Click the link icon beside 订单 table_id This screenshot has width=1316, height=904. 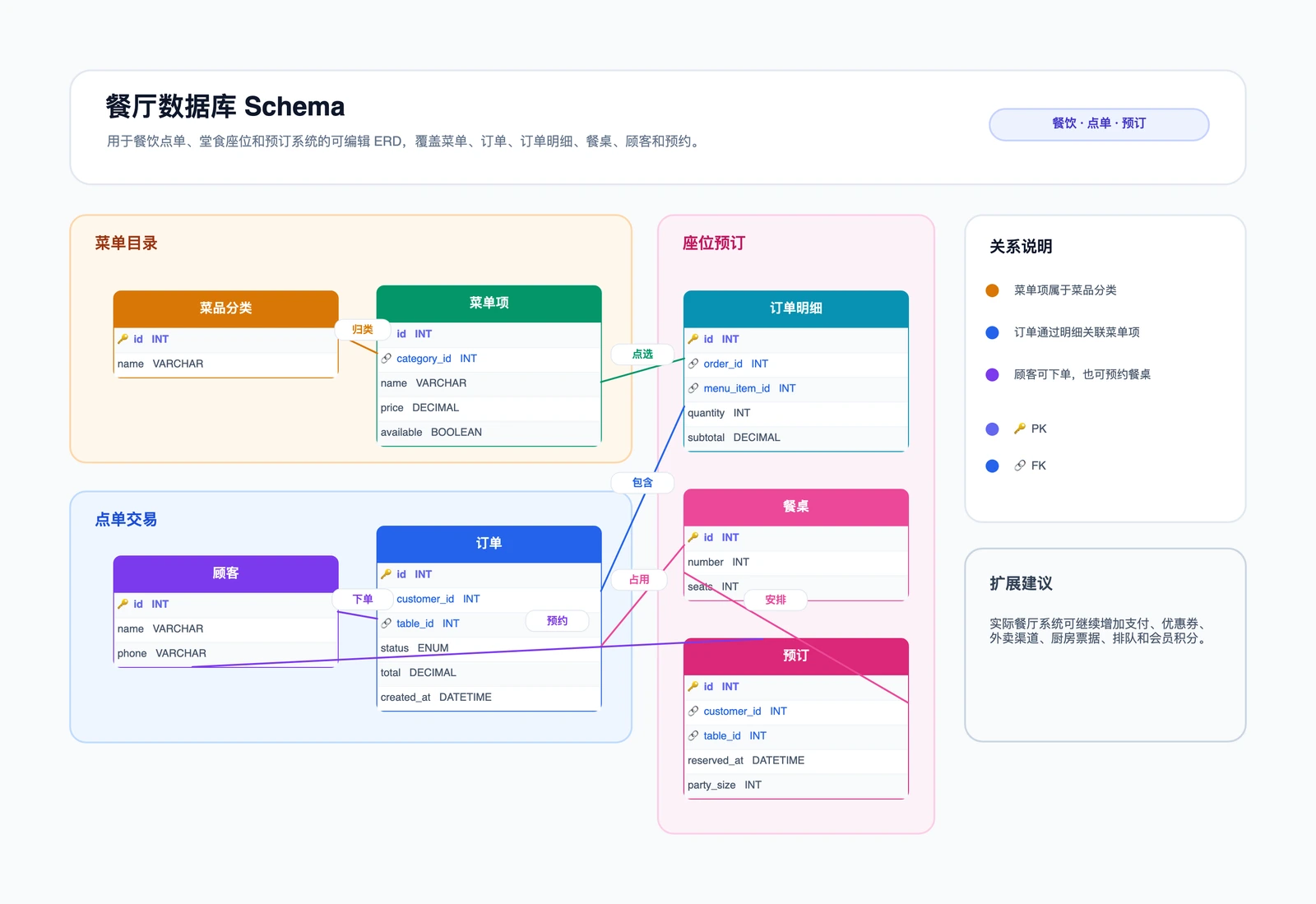(x=386, y=624)
